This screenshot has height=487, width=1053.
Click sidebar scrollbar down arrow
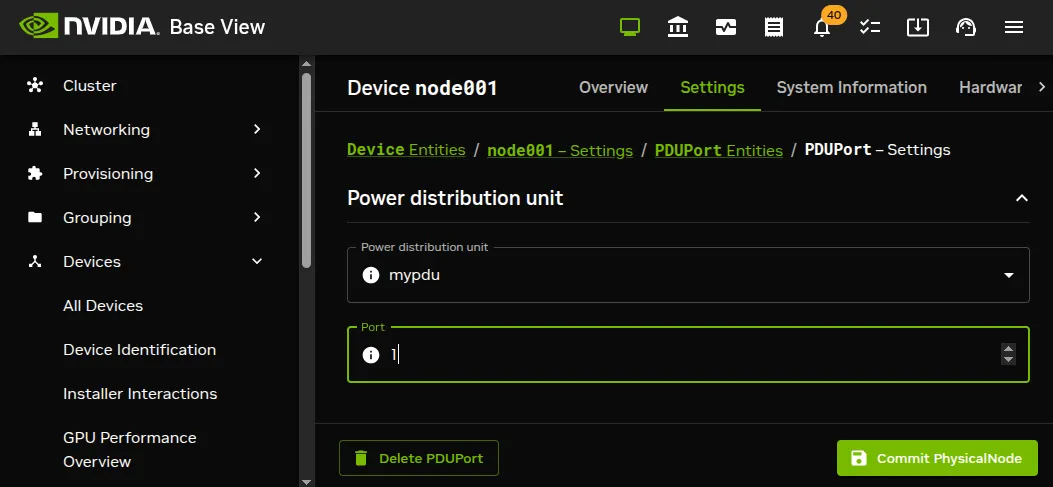pyautogui.click(x=306, y=481)
